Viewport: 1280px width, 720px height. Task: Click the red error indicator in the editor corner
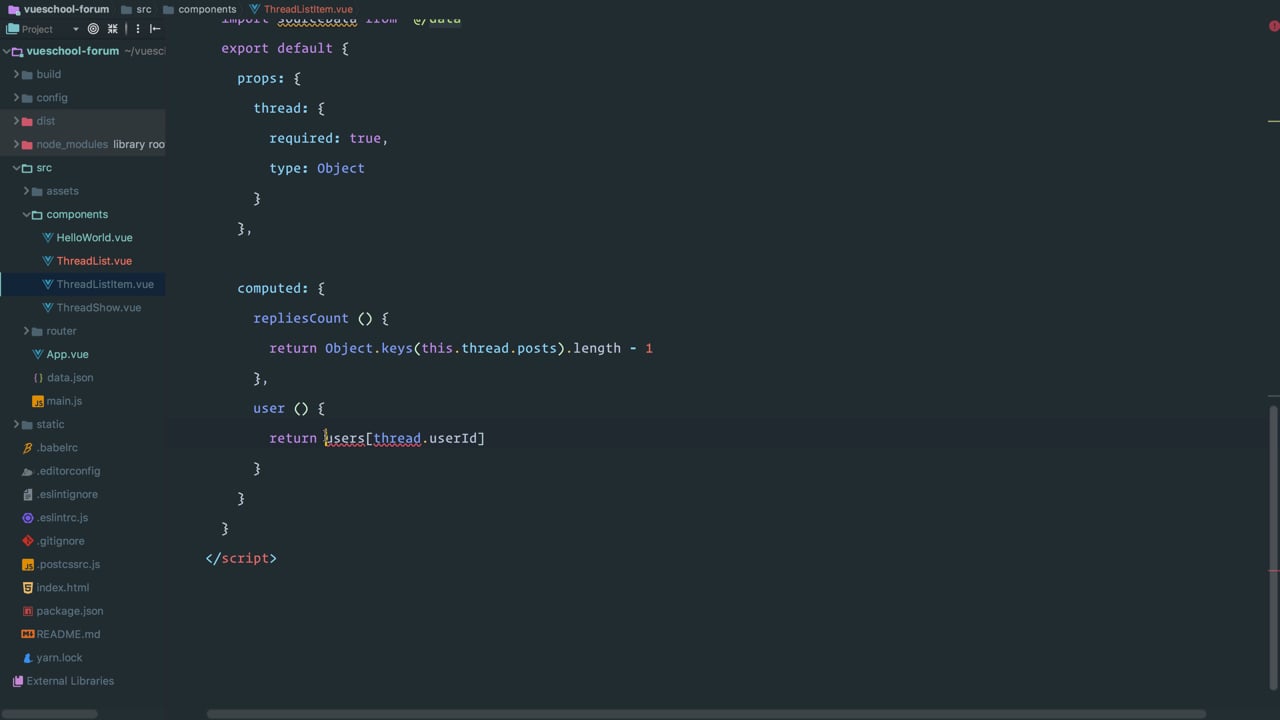1274,27
